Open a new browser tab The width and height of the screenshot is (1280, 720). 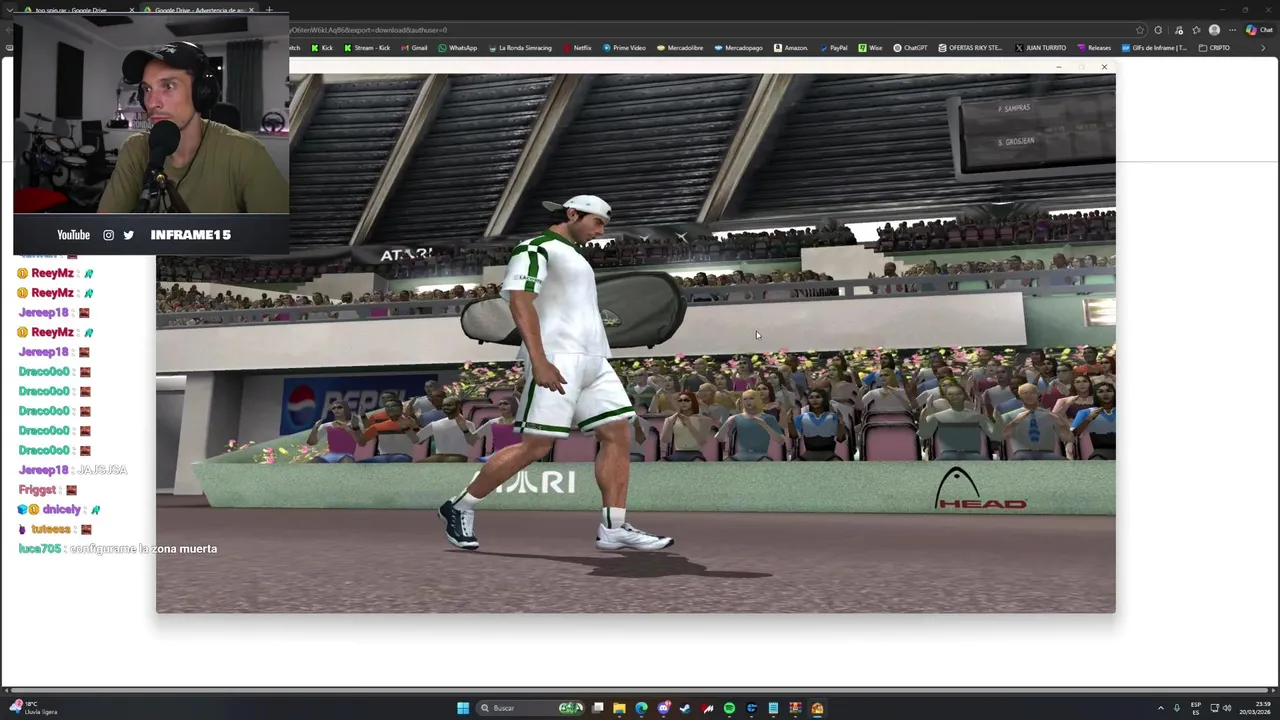(269, 10)
